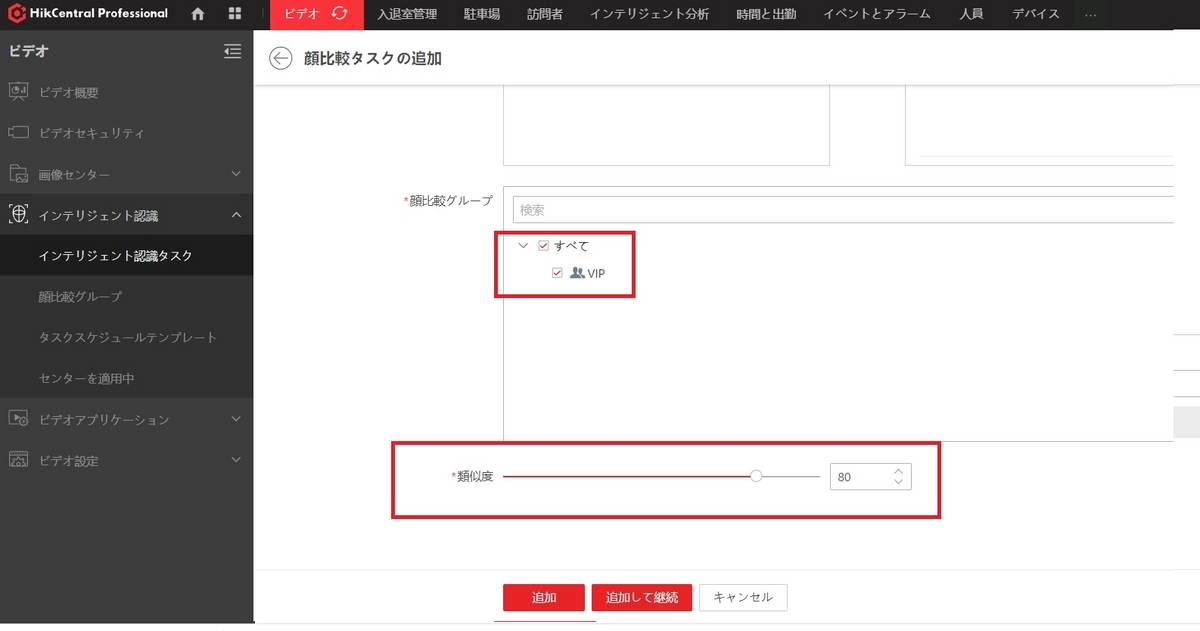The height and width of the screenshot is (631, 1200).
Task: Click the VIP group people icon
Action: [577, 273]
